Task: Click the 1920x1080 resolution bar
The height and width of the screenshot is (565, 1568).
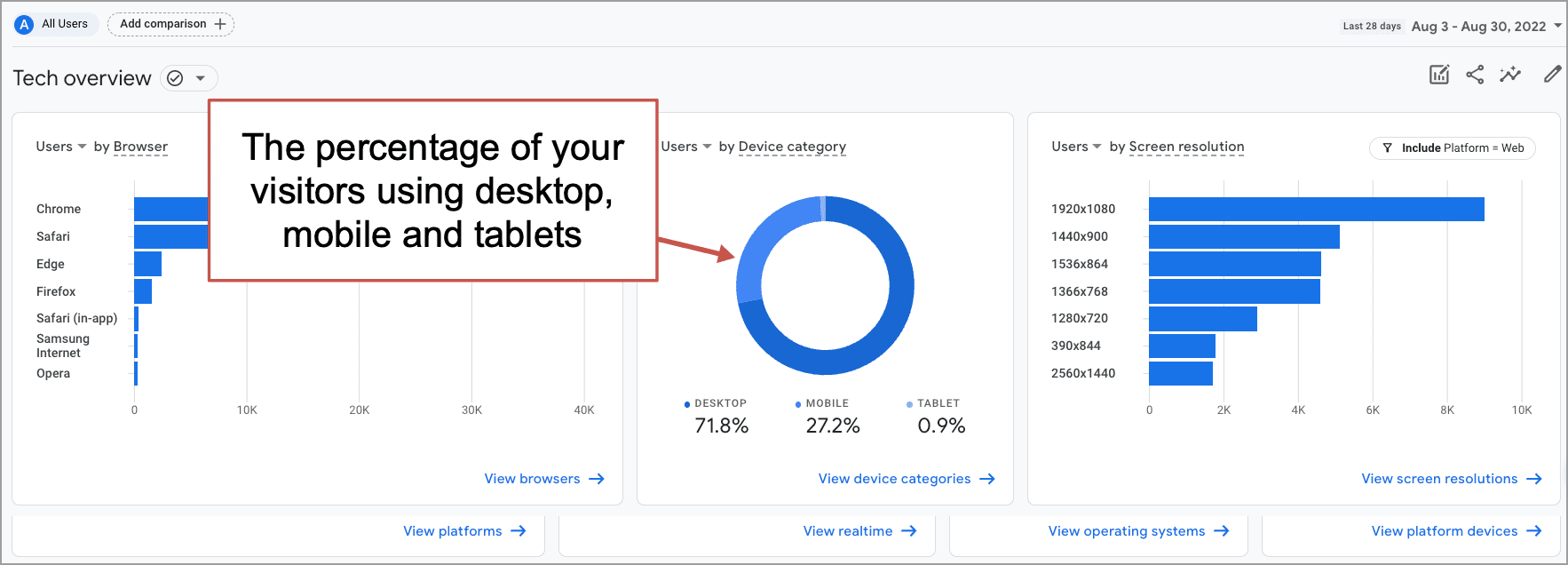Action: pos(1317,209)
